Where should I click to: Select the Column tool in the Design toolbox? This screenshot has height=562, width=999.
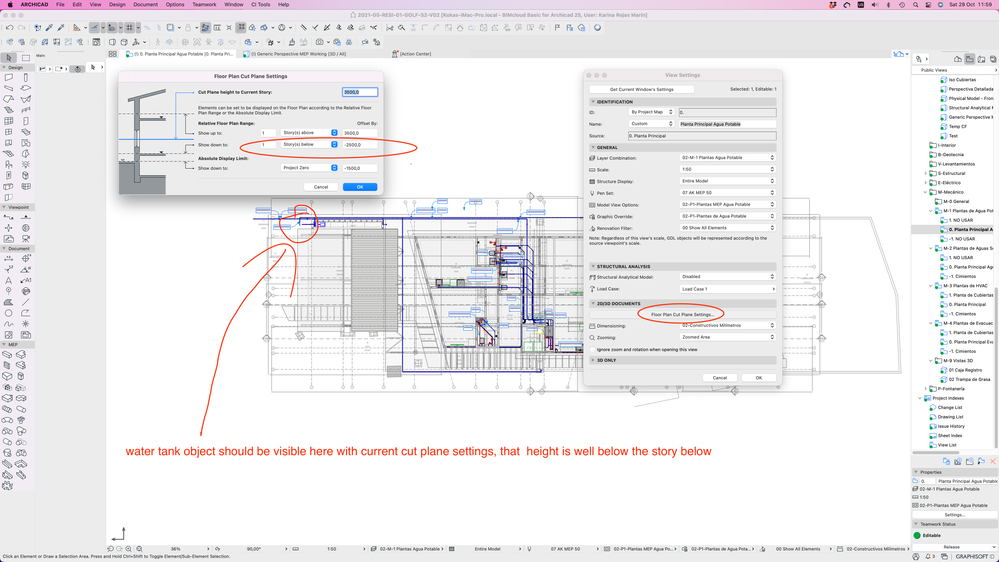(x=26, y=77)
